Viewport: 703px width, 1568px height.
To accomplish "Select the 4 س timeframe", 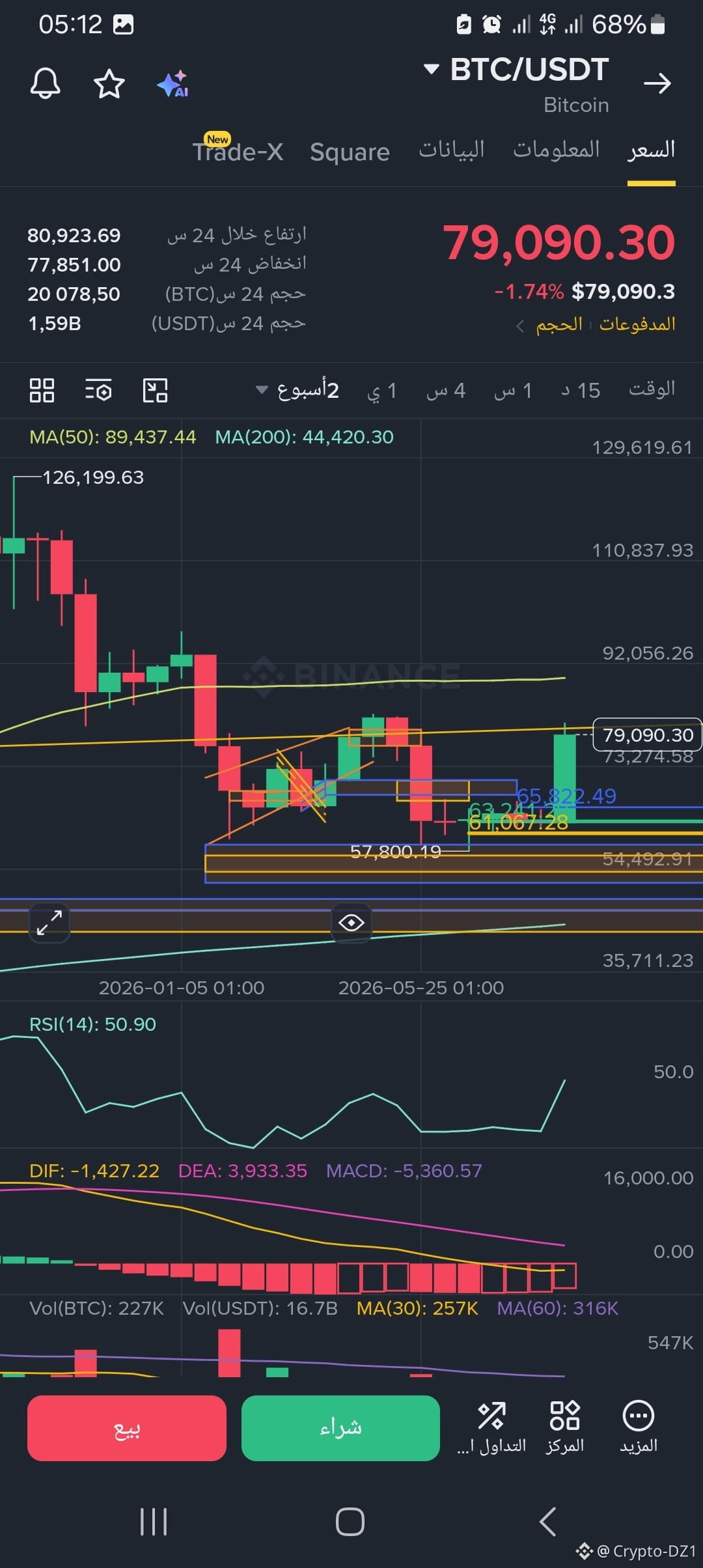I will click(x=446, y=391).
